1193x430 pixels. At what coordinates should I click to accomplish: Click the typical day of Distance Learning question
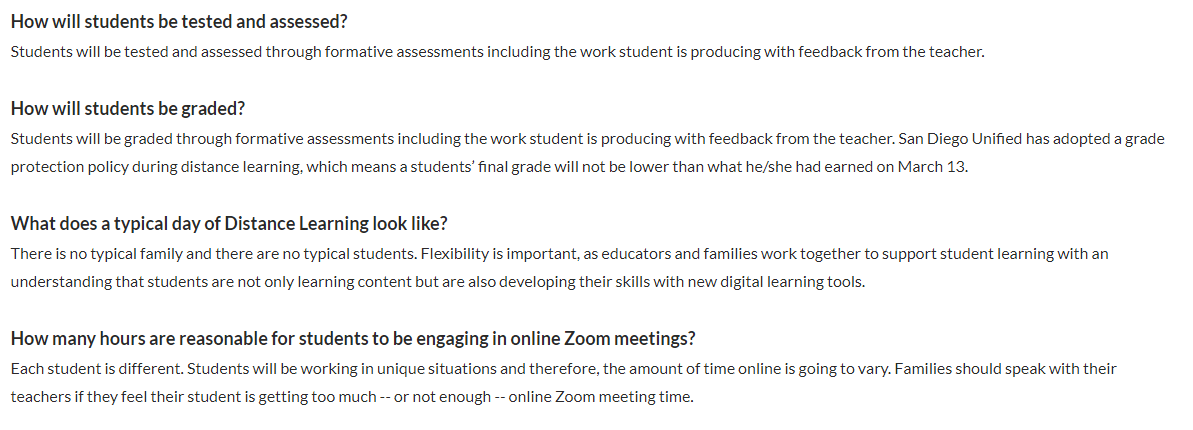(x=228, y=223)
